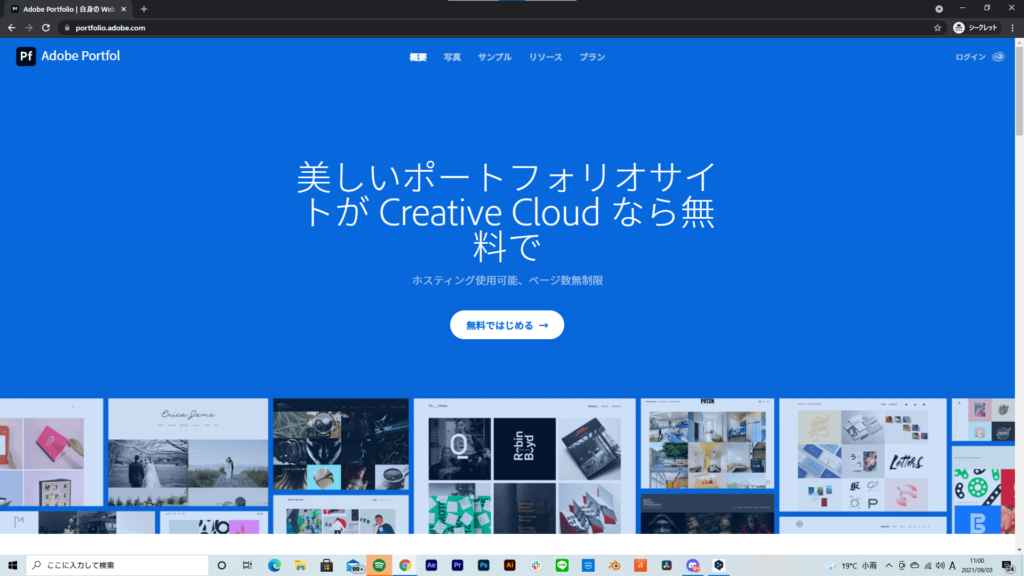Show hidden system tray icons

coord(889,566)
